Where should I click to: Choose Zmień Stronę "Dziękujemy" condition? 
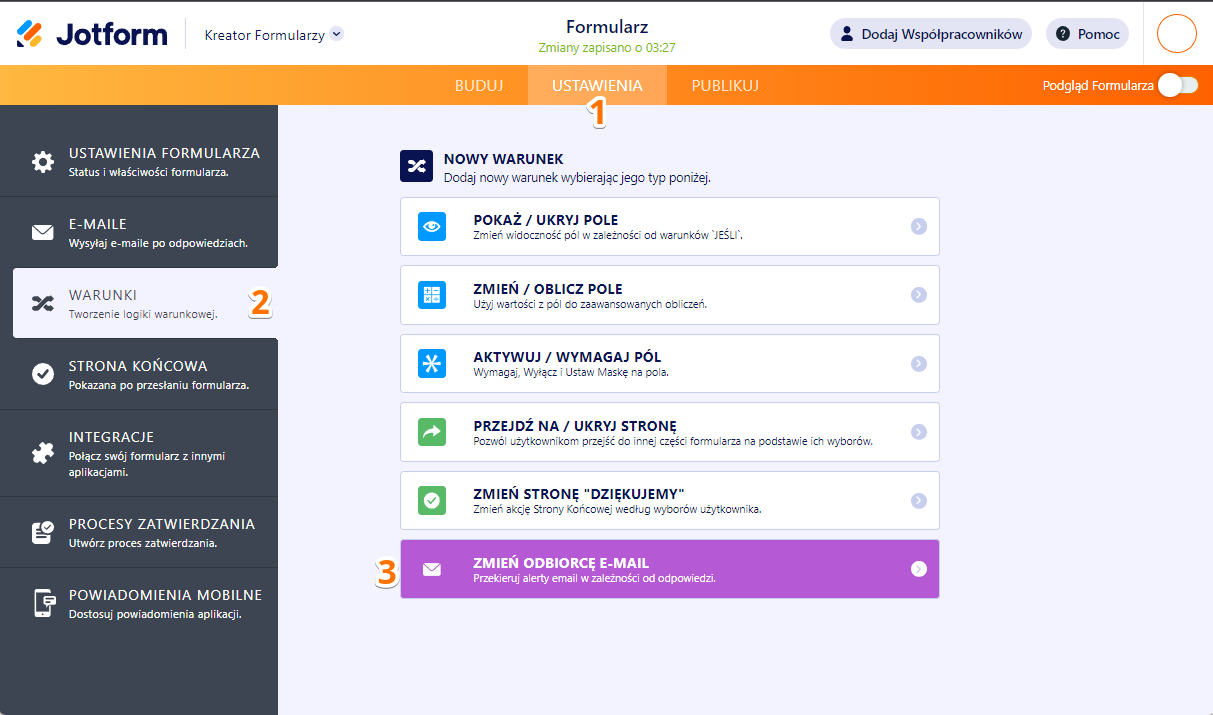(669, 500)
